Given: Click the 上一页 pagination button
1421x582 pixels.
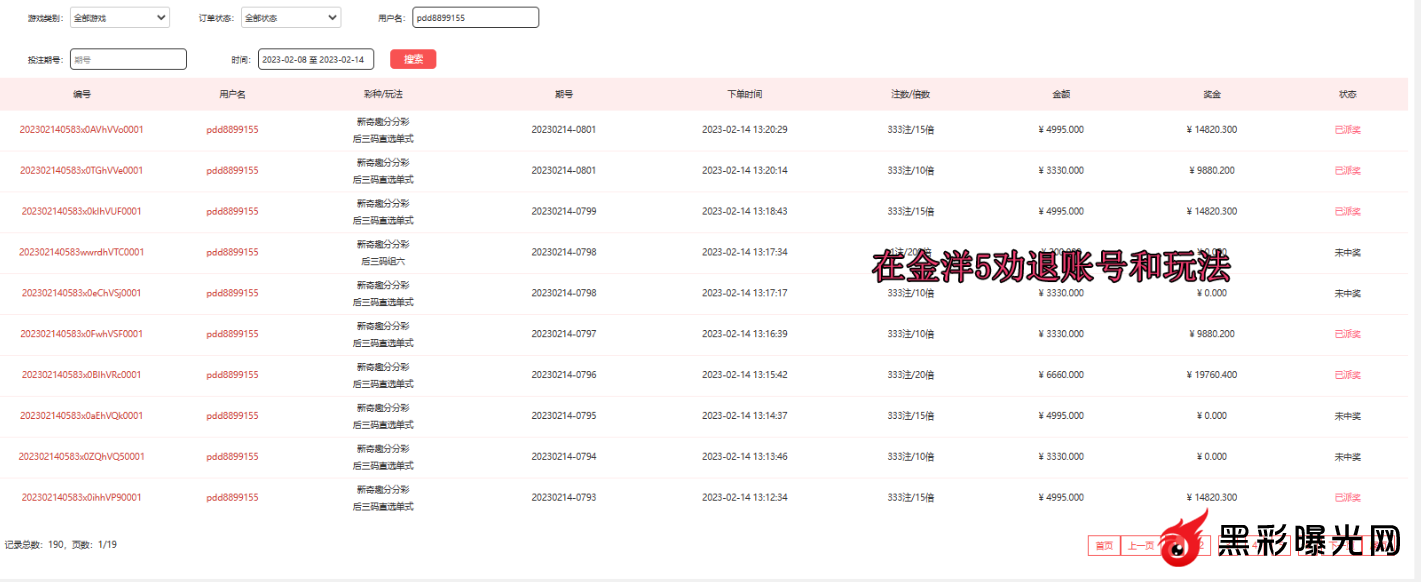Looking at the screenshot, I should (x=1140, y=545).
